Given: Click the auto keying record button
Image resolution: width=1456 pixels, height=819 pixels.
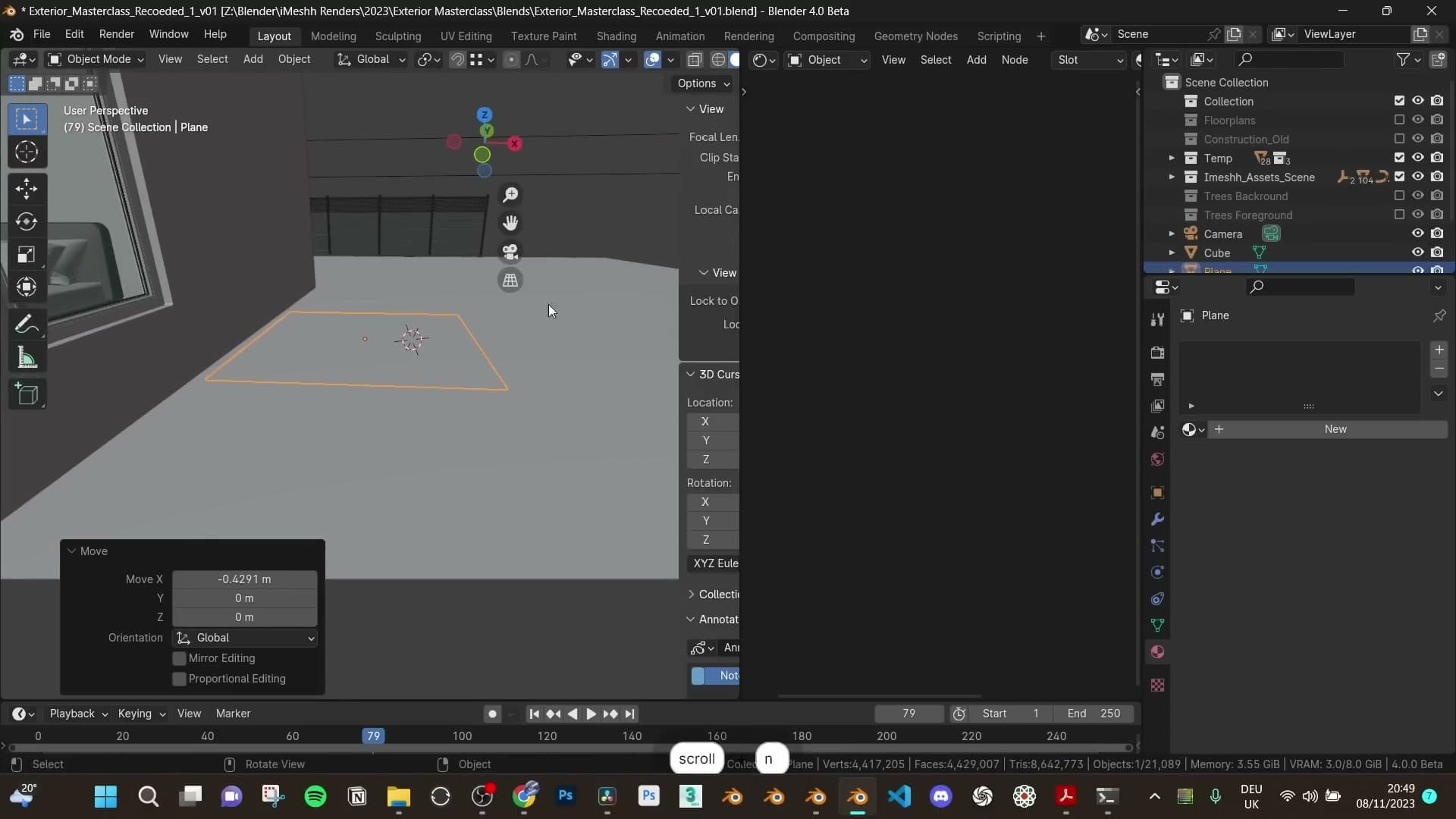Looking at the screenshot, I should (x=492, y=714).
